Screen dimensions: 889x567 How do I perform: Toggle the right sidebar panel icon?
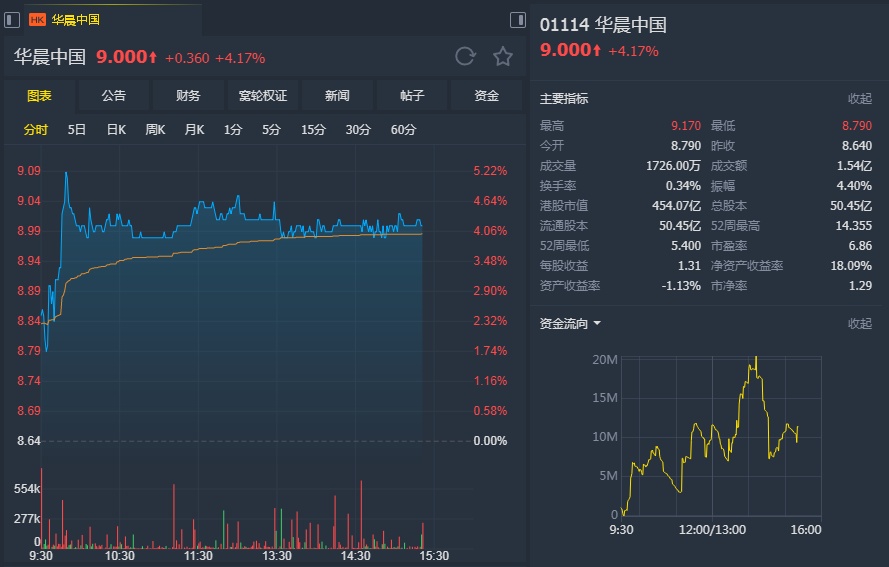(x=517, y=19)
